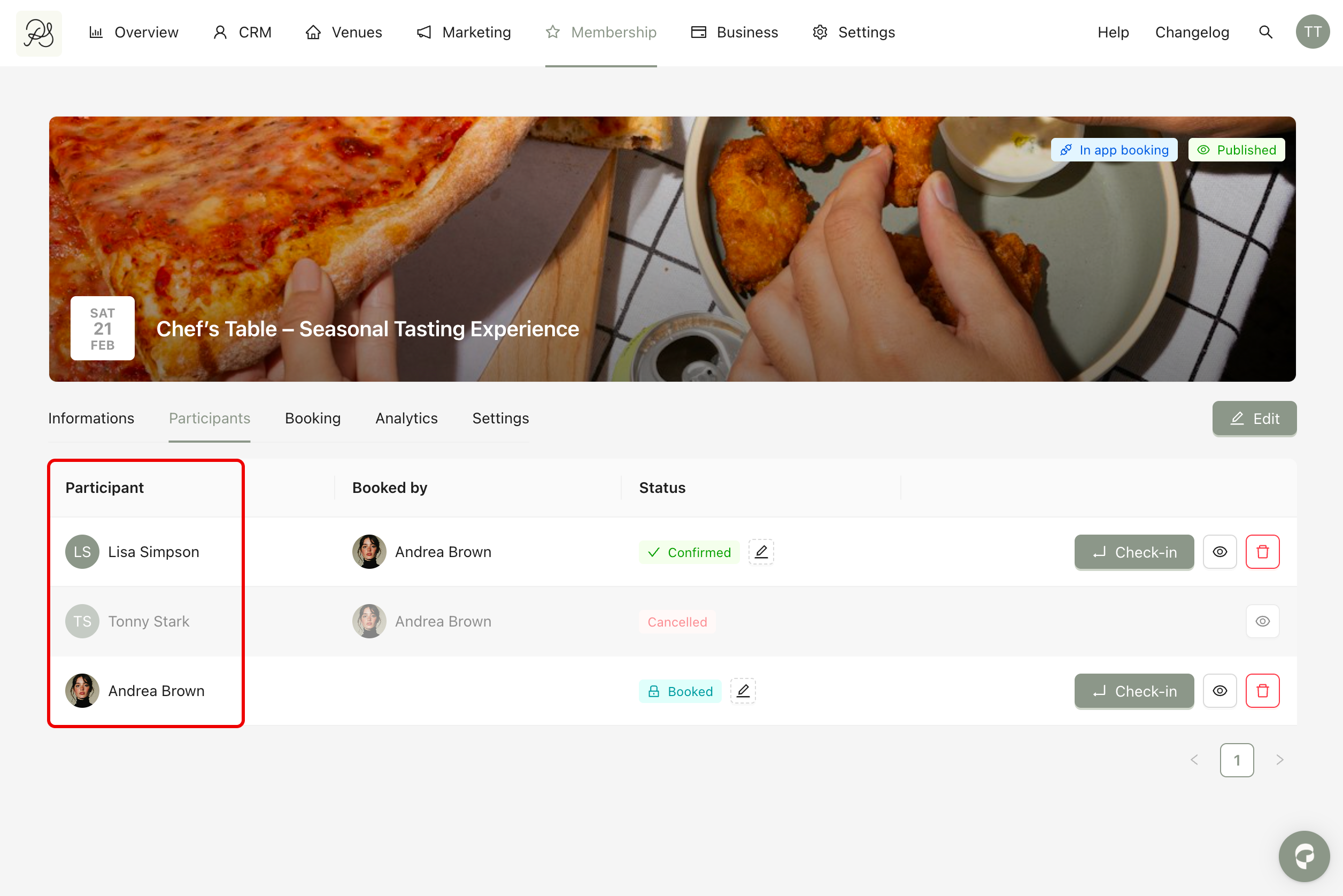Delete Lisa Simpson participant with trash icon
The width and height of the screenshot is (1343, 896).
pos(1262,552)
